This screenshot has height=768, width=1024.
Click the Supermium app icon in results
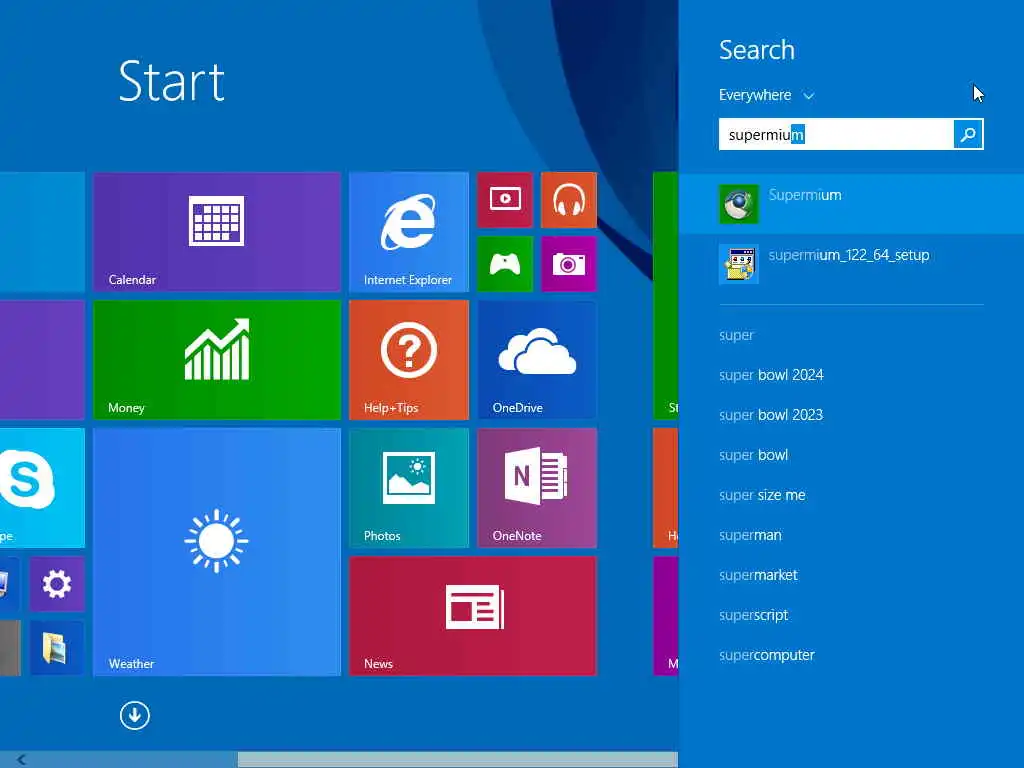739,204
